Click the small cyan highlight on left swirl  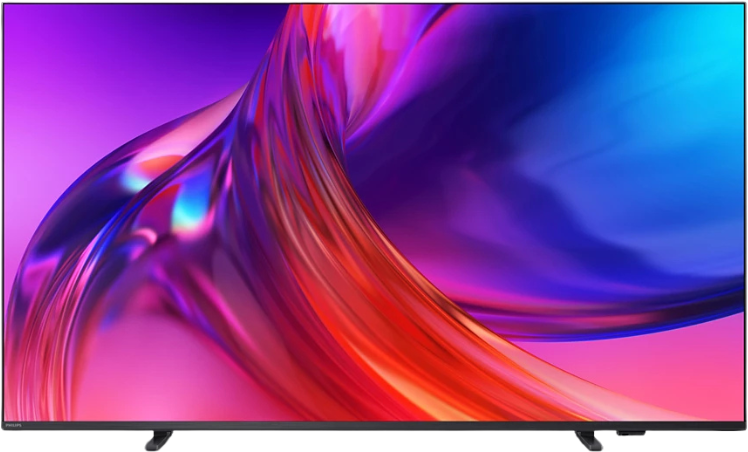point(185,215)
